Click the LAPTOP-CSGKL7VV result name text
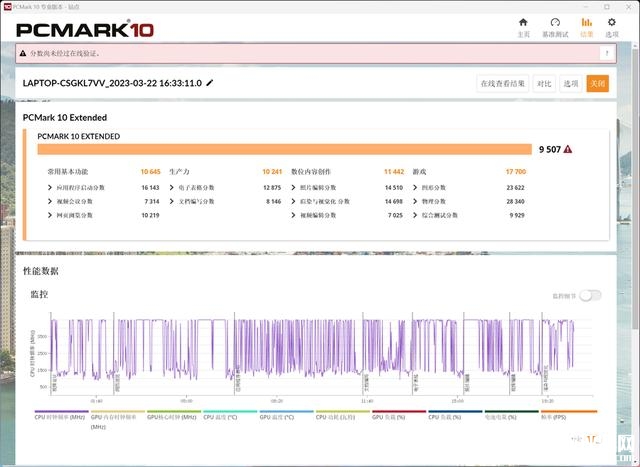Image resolution: width=640 pixels, height=467 pixels. coord(112,83)
